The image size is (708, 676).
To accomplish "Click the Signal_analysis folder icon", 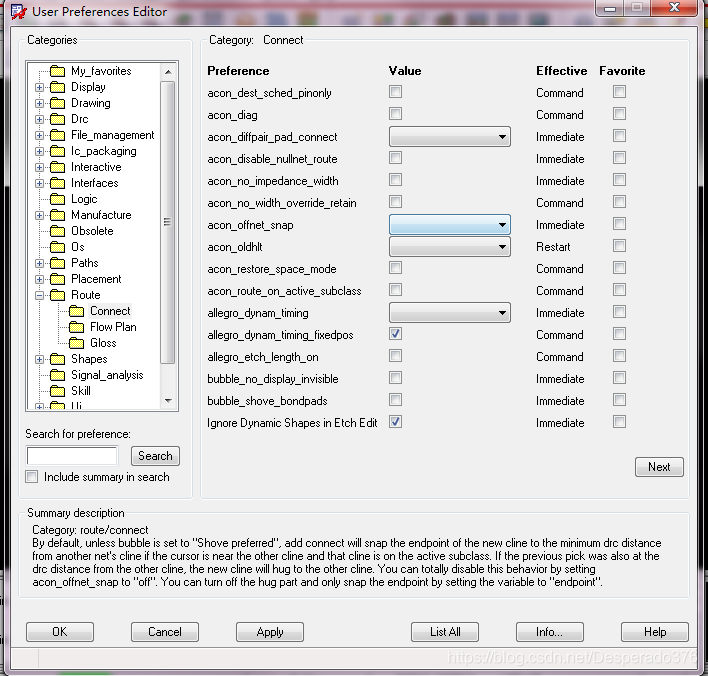I will pyautogui.click(x=57, y=375).
